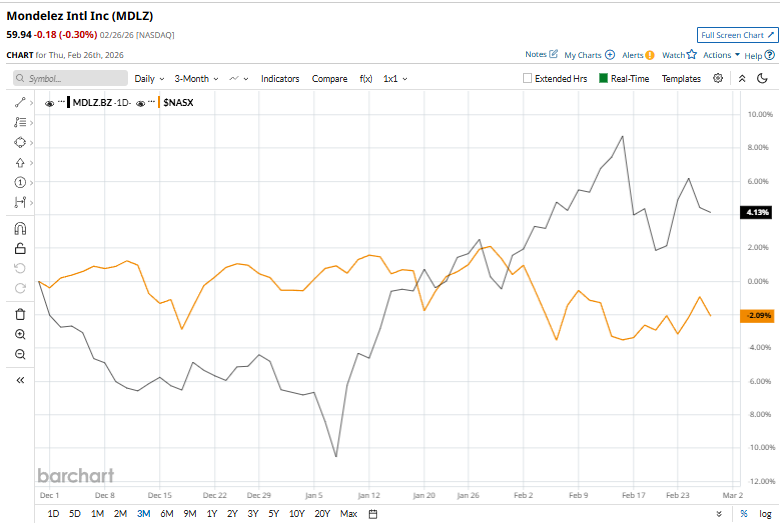Open custom date range calendar
Viewport: 780px width, 526px height.
tap(373, 514)
